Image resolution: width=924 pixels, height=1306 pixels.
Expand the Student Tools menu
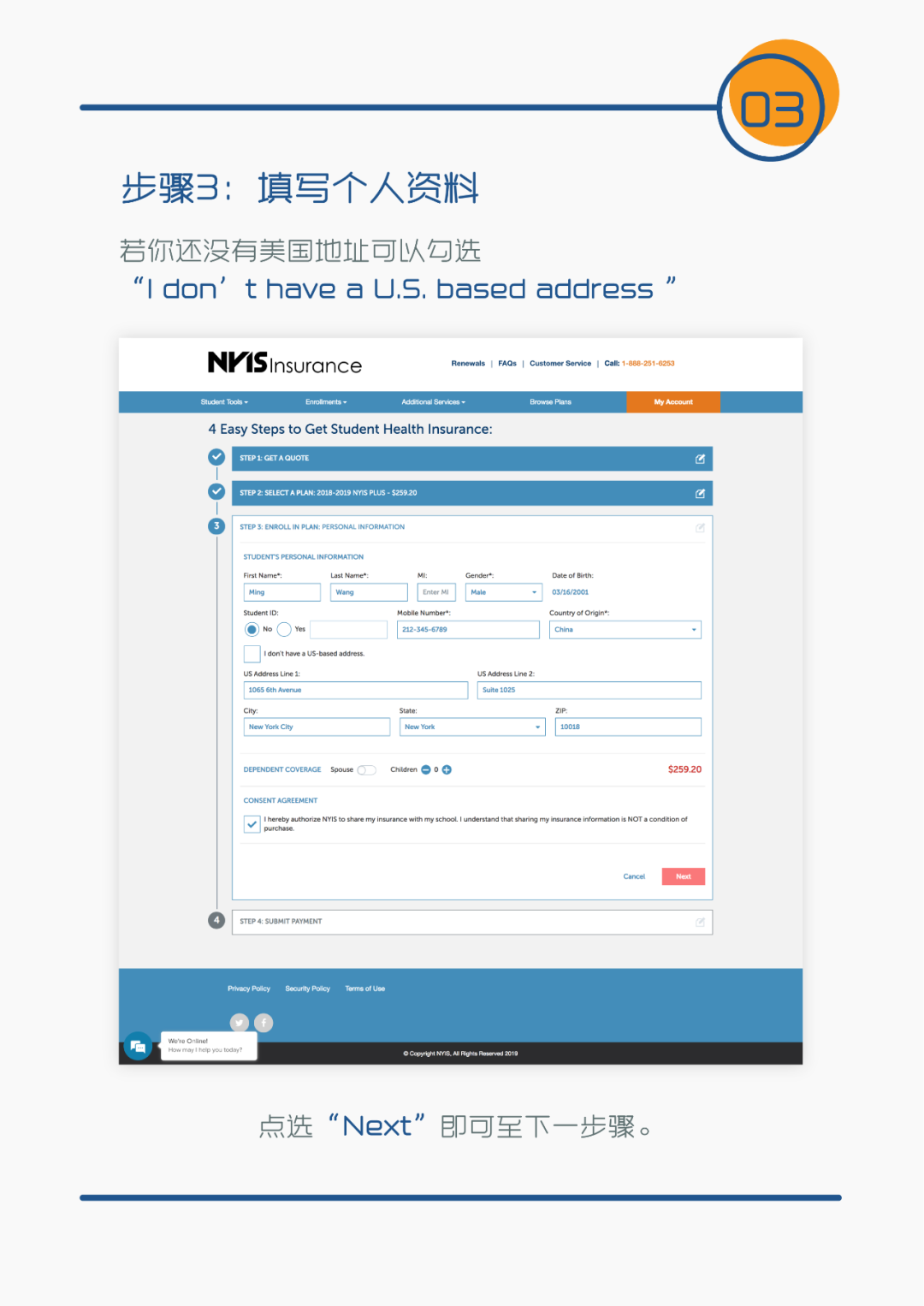click(x=224, y=402)
